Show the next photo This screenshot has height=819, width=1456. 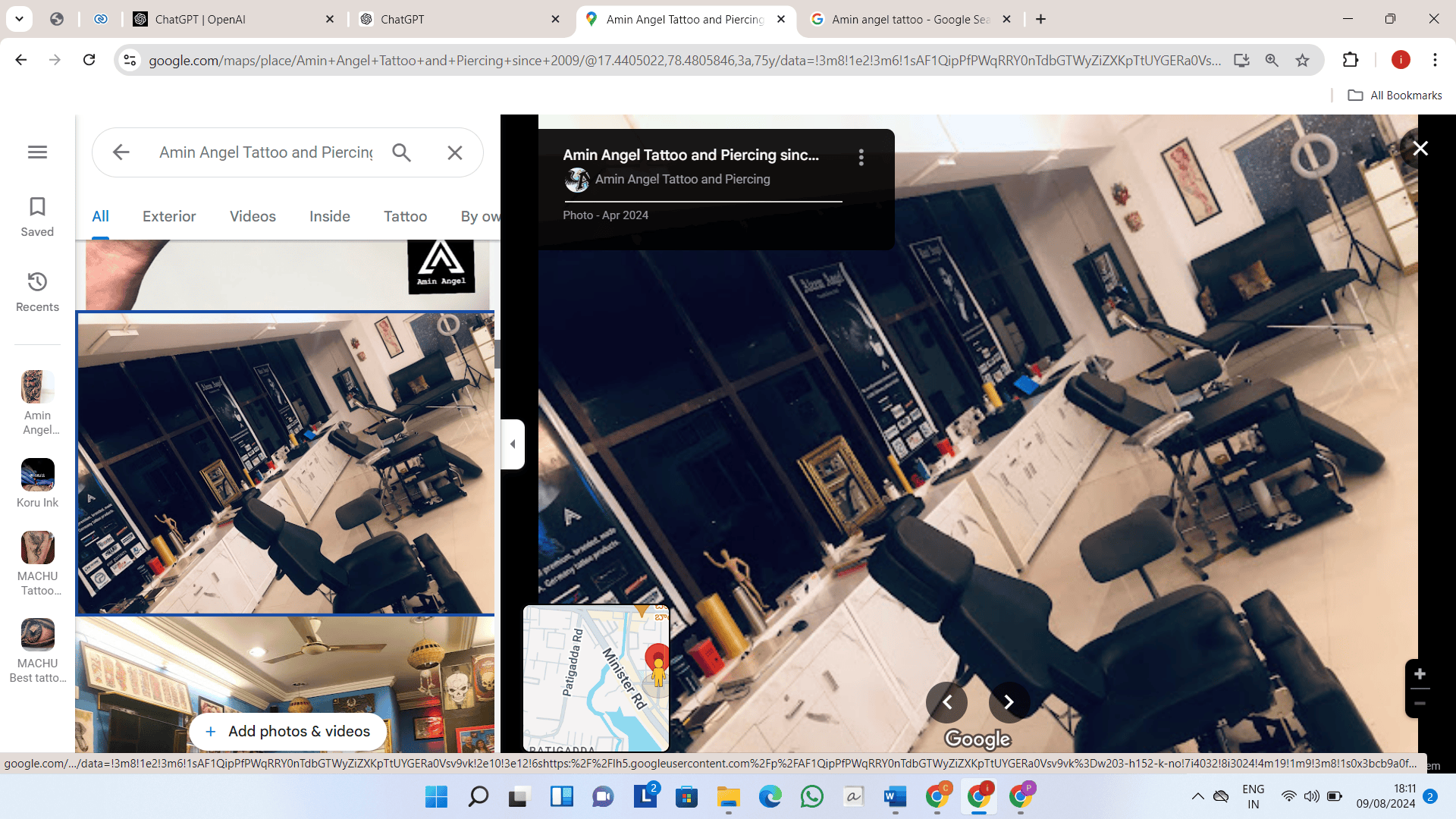click(x=1009, y=702)
